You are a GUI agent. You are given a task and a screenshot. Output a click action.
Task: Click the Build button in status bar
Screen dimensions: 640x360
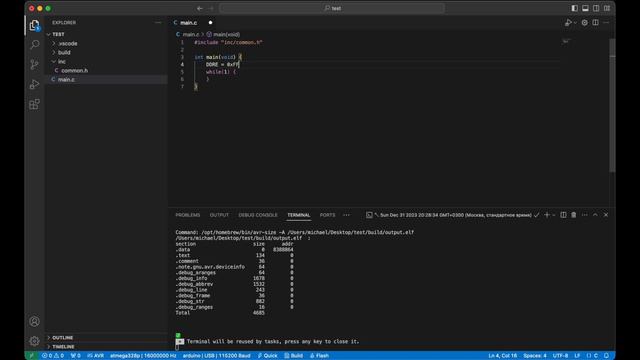pyautogui.click(x=293, y=356)
